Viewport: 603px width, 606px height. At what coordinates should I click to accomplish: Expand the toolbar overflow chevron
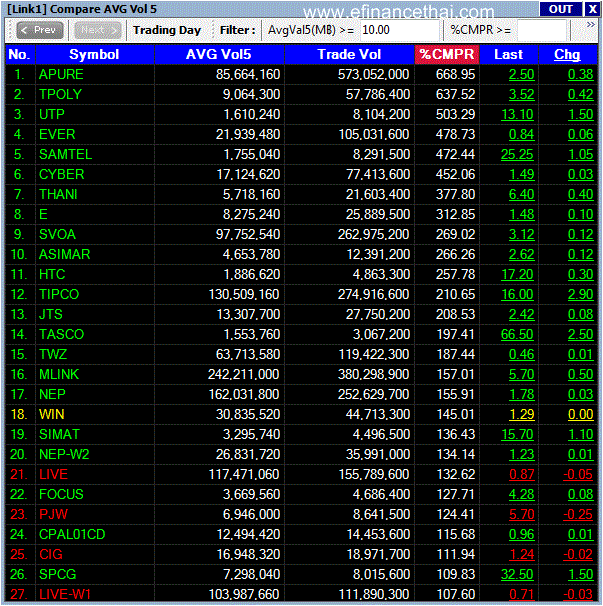(x=590, y=25)
